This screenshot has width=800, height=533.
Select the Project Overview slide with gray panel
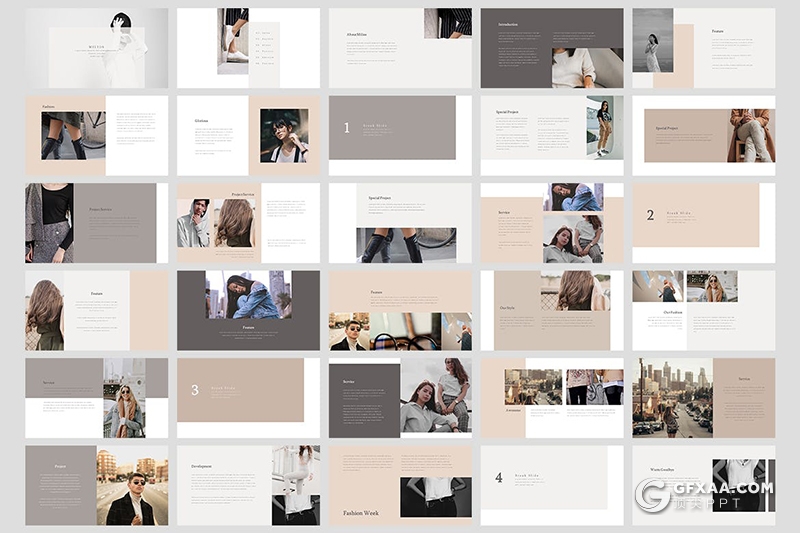[x=97, y=223]
